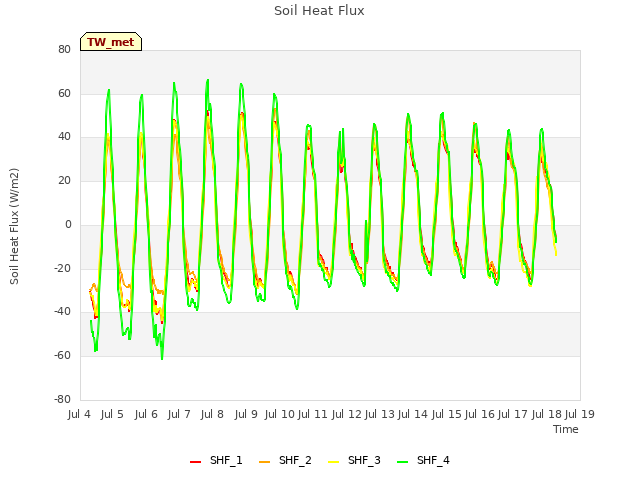Screen dimensions: 640x480
Task: Toggle SHF_1 series in legend
Action: 216,460
